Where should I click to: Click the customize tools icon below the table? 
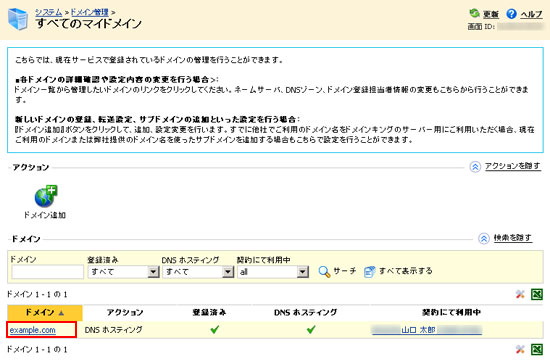tap(520, 349)
